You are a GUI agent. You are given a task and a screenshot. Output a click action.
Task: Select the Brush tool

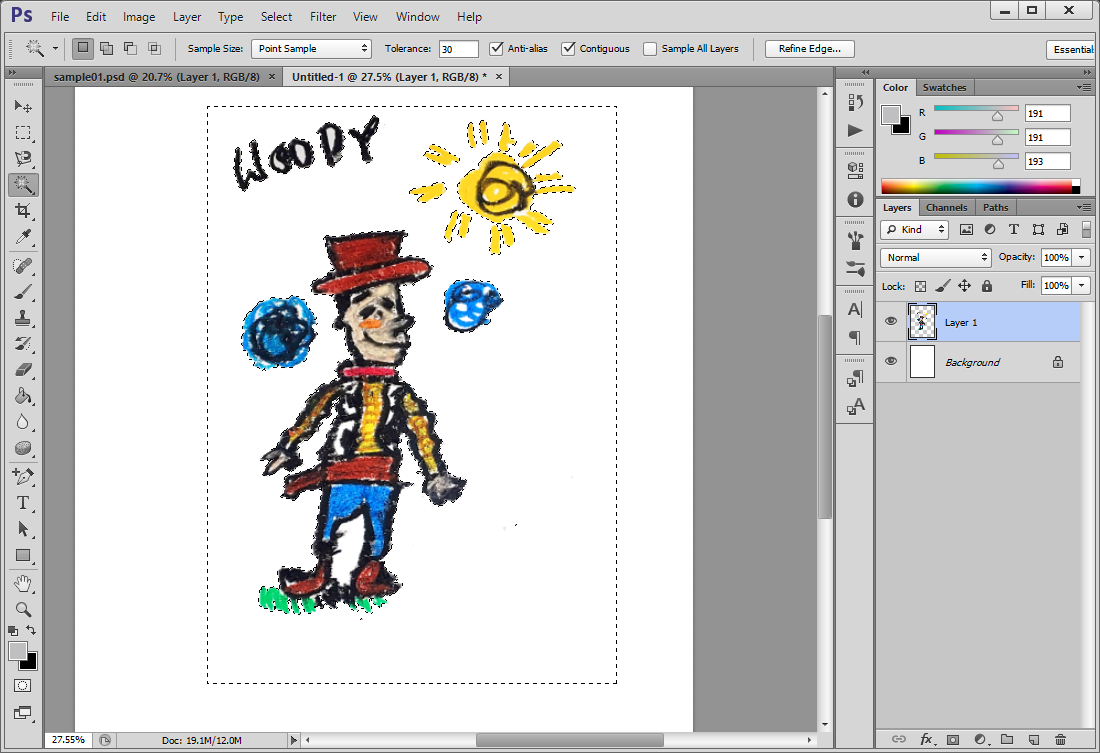click(x=23, y=292)
